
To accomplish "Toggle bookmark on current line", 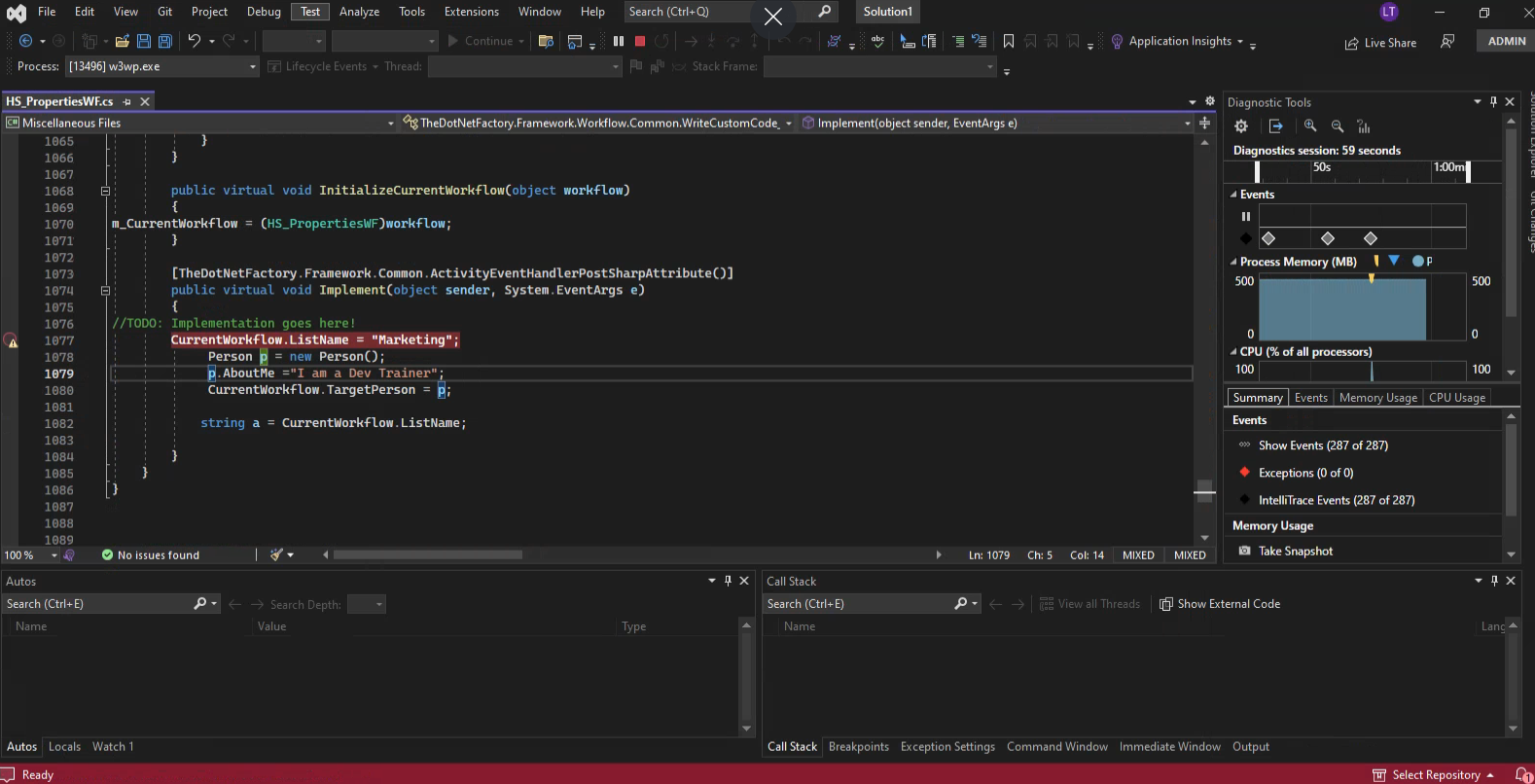I will [1009, 41].
